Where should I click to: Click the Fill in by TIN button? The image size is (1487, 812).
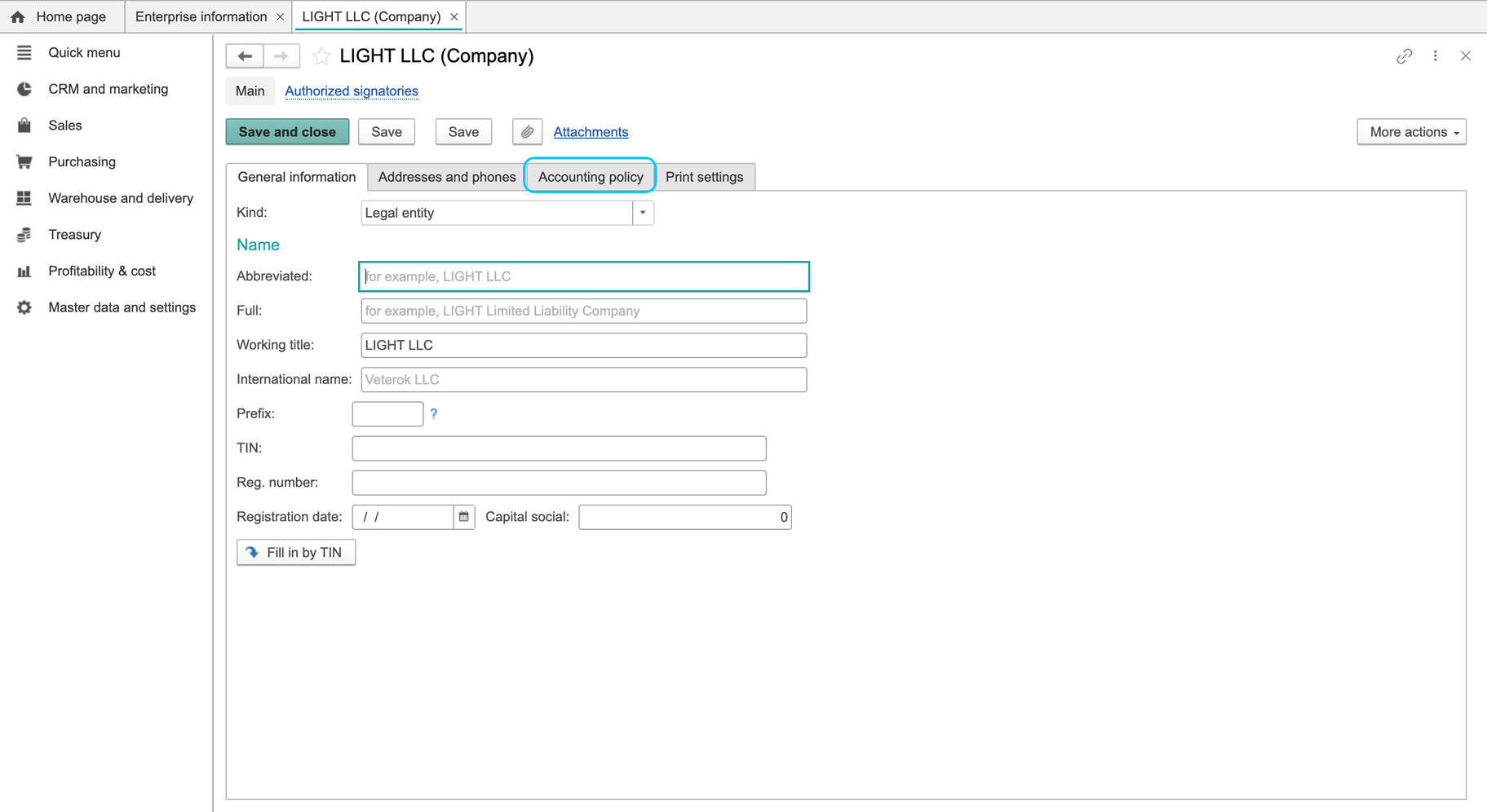point(296,553)
